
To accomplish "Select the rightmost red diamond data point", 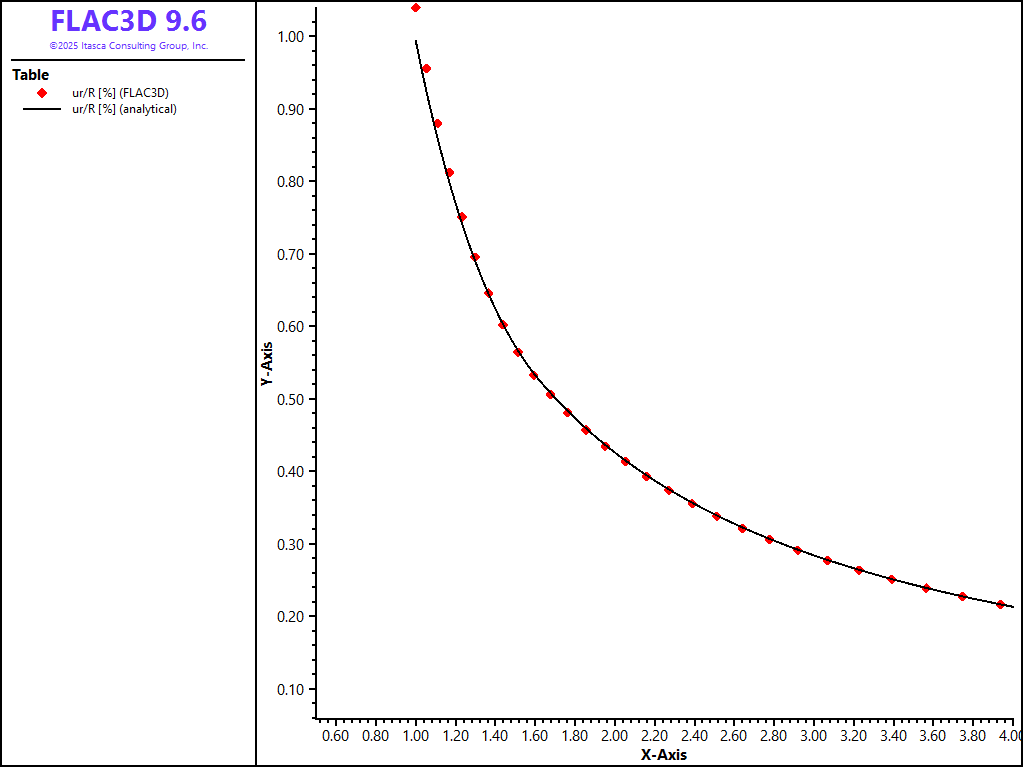I will [x=1000, y=604].
